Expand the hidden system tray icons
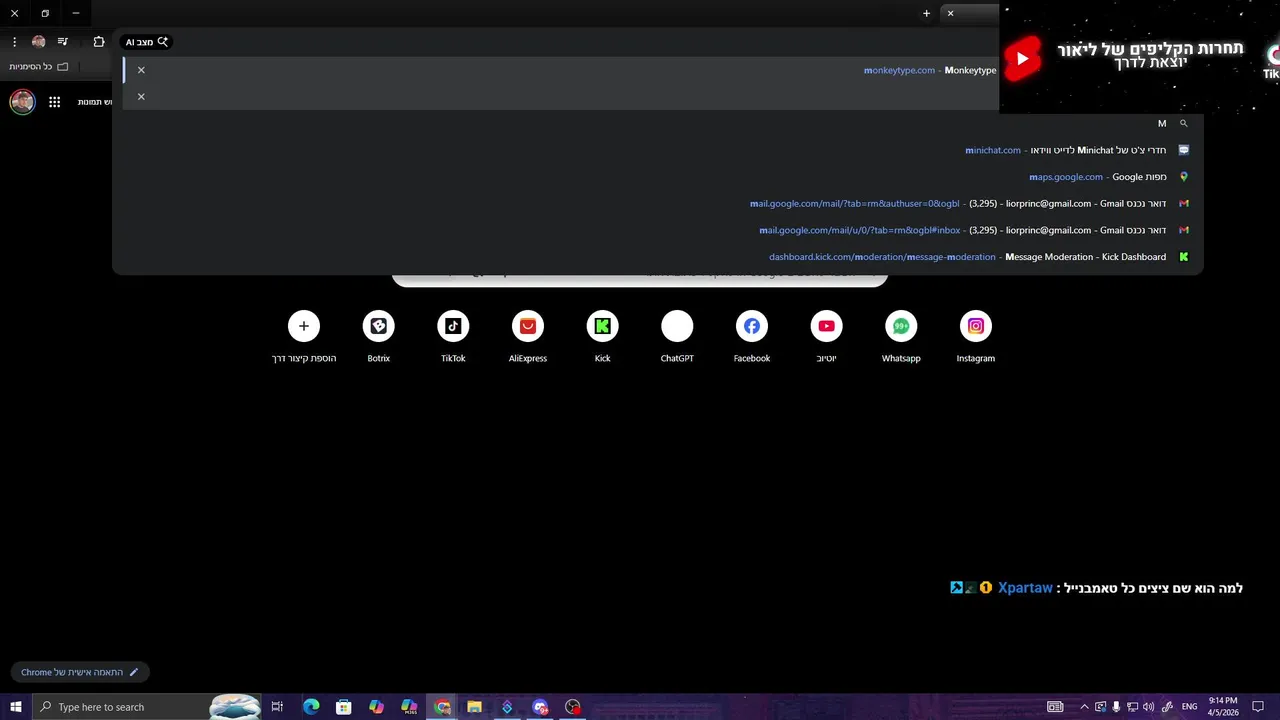1280x720 pixels. click(x=1084, y=707)
